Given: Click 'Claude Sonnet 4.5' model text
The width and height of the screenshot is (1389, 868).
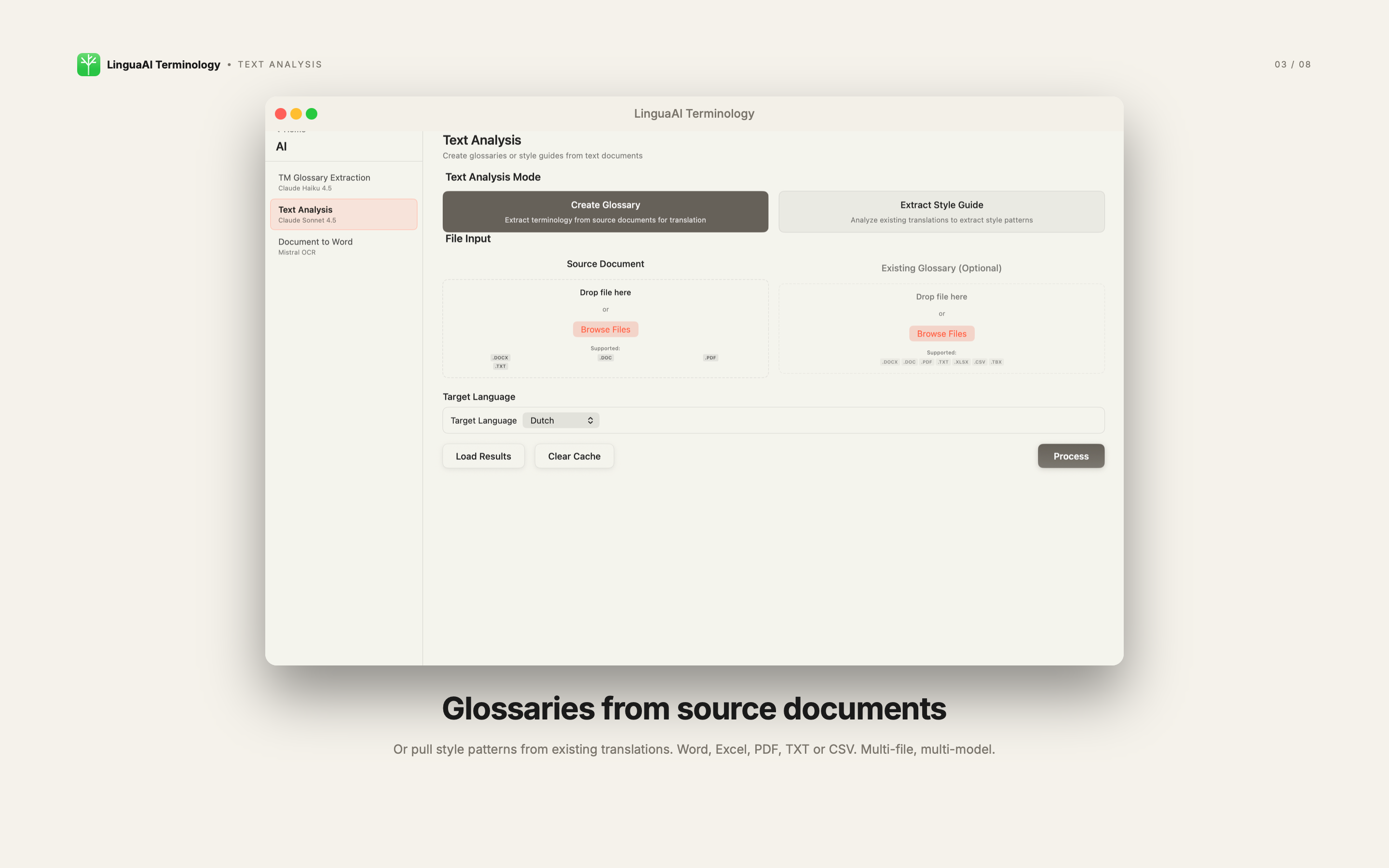Looking at the screenshot, I should 307,220.
